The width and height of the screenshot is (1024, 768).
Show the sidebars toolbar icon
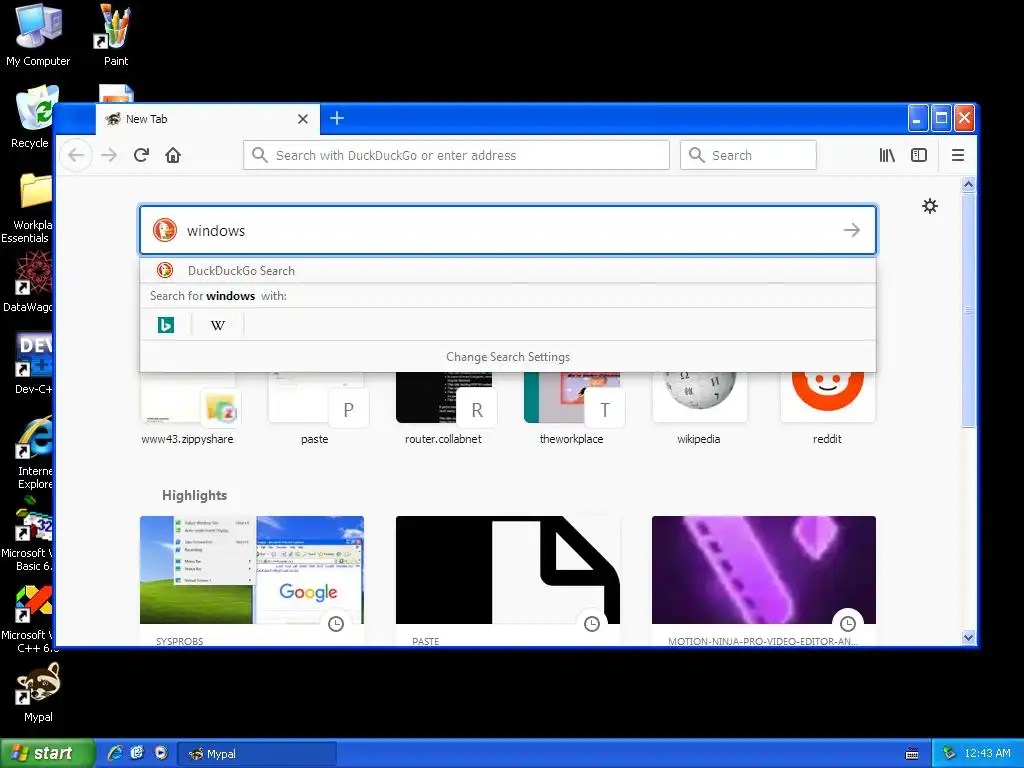919,155
